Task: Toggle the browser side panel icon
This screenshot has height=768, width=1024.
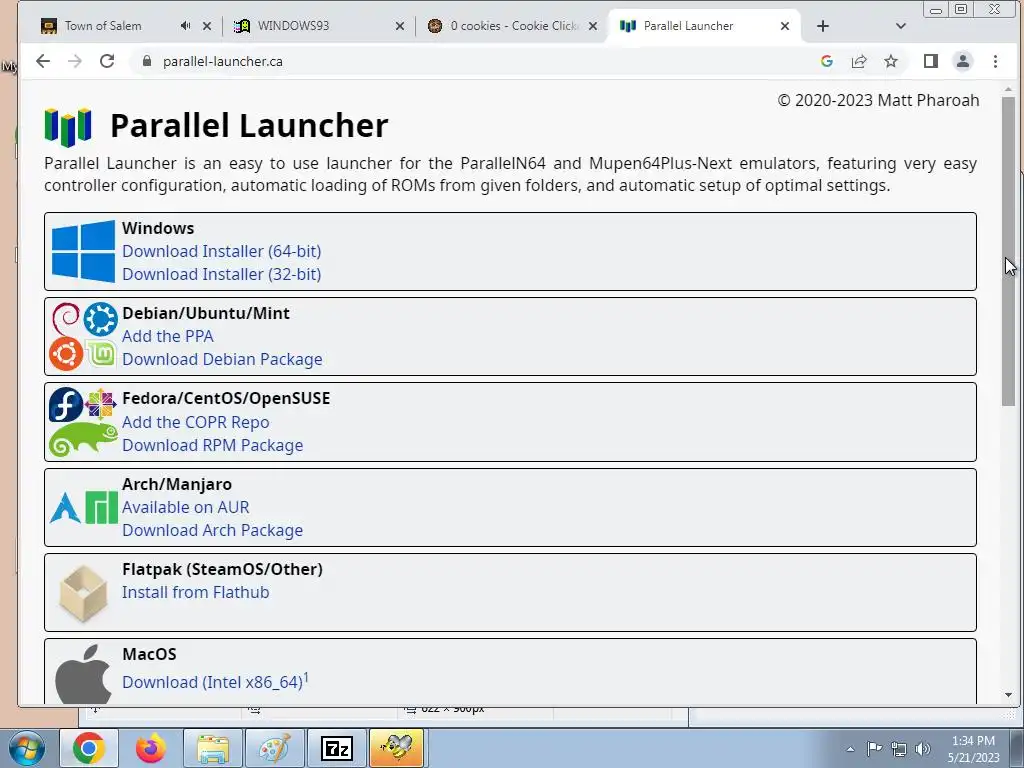Action: pyautogui.click(x=931, y=61)
